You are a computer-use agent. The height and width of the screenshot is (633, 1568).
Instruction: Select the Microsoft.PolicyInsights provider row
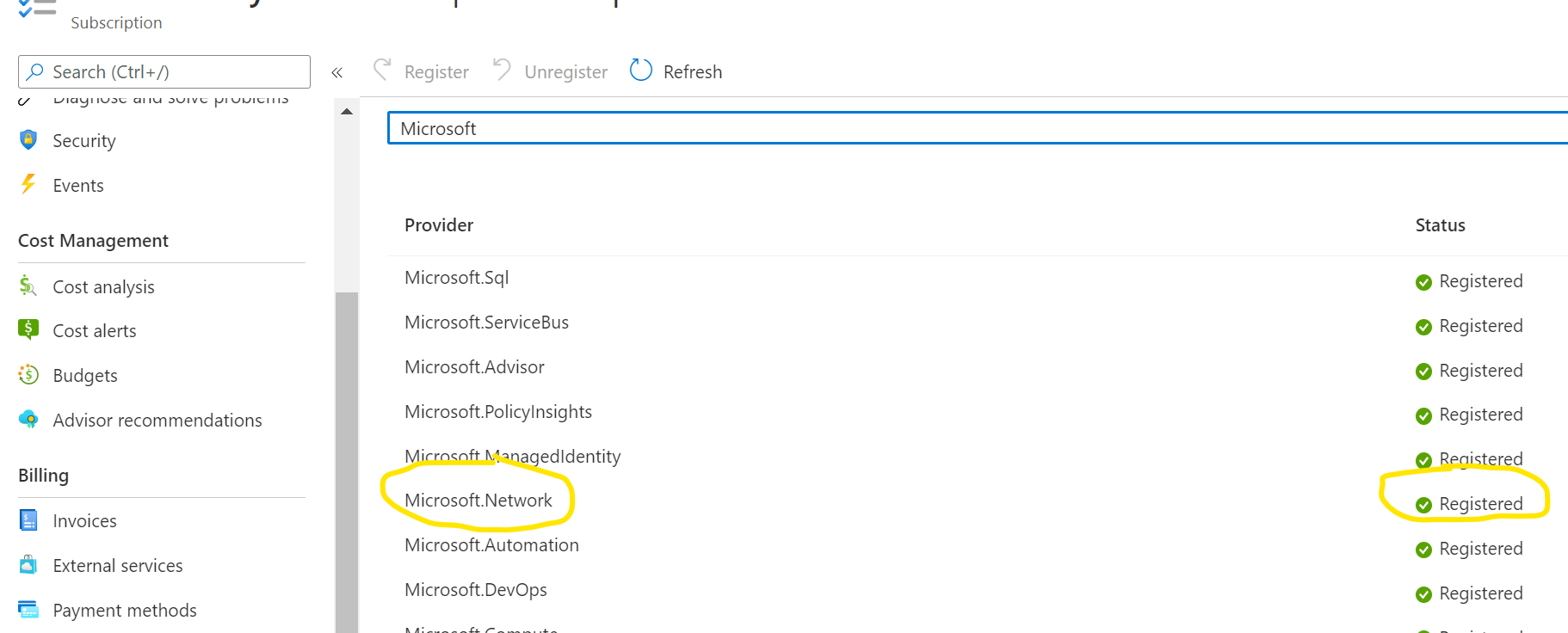[x=978, y=413]
